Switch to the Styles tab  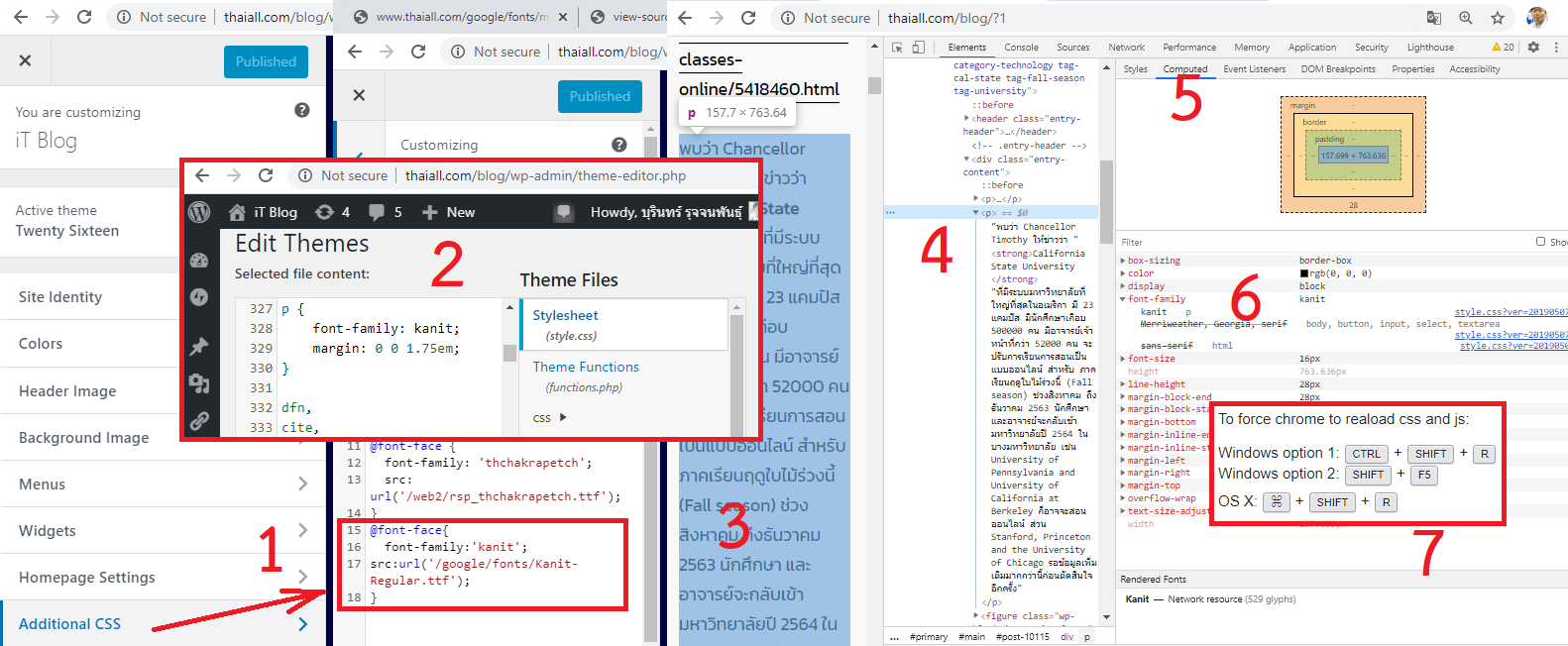point(1135,69)
